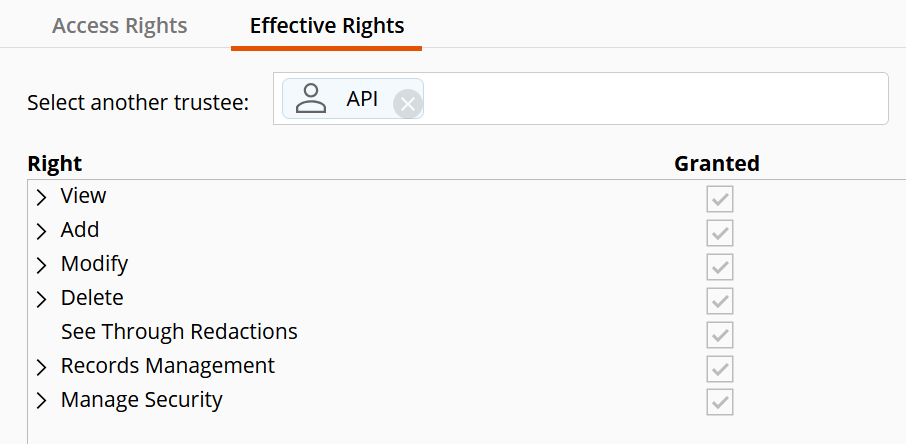Expand the Manage Security right
Screen dimensions: 906x444
click(41, 401)
